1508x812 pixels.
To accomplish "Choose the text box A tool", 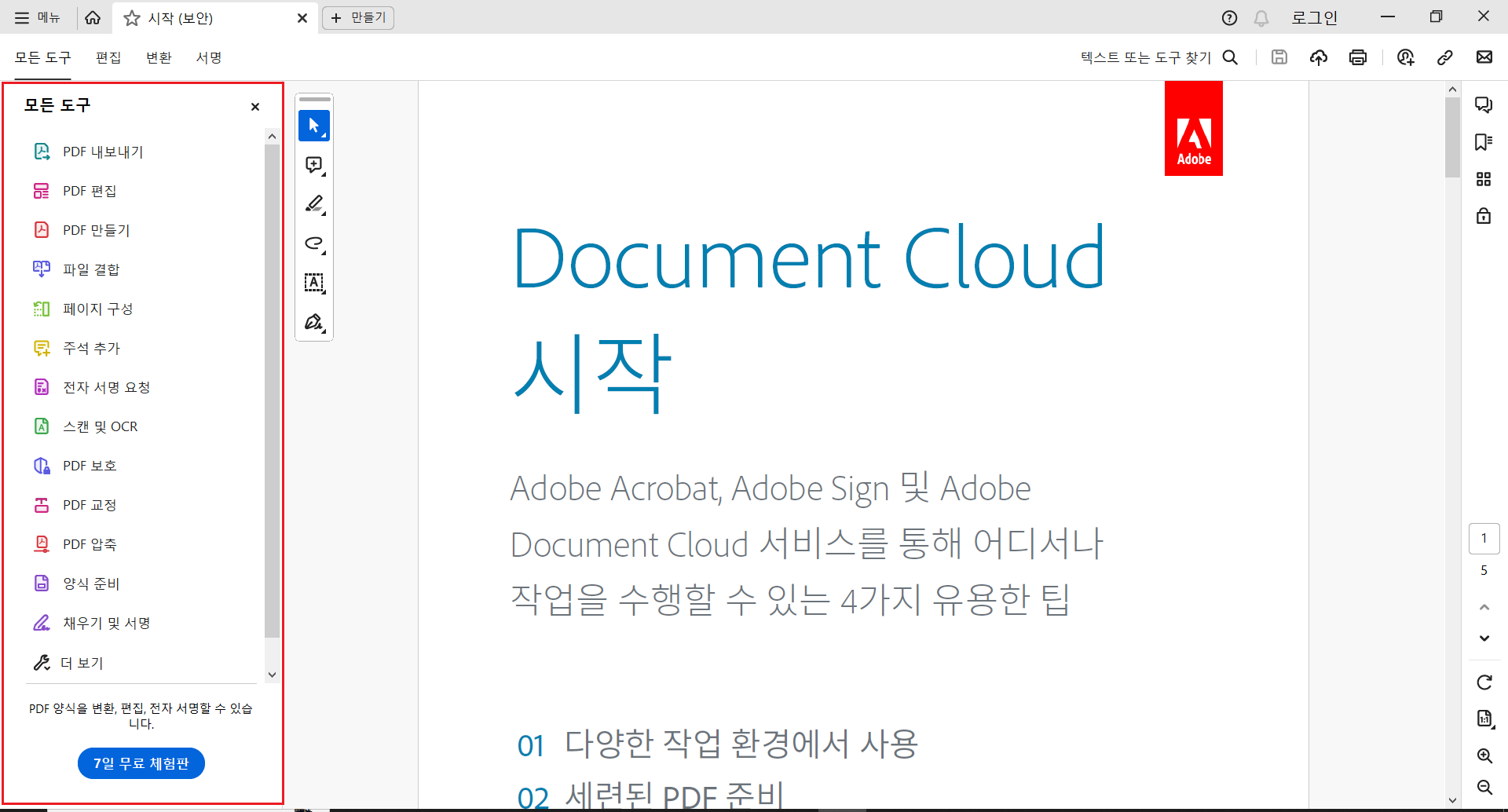I will pos(314,283).
